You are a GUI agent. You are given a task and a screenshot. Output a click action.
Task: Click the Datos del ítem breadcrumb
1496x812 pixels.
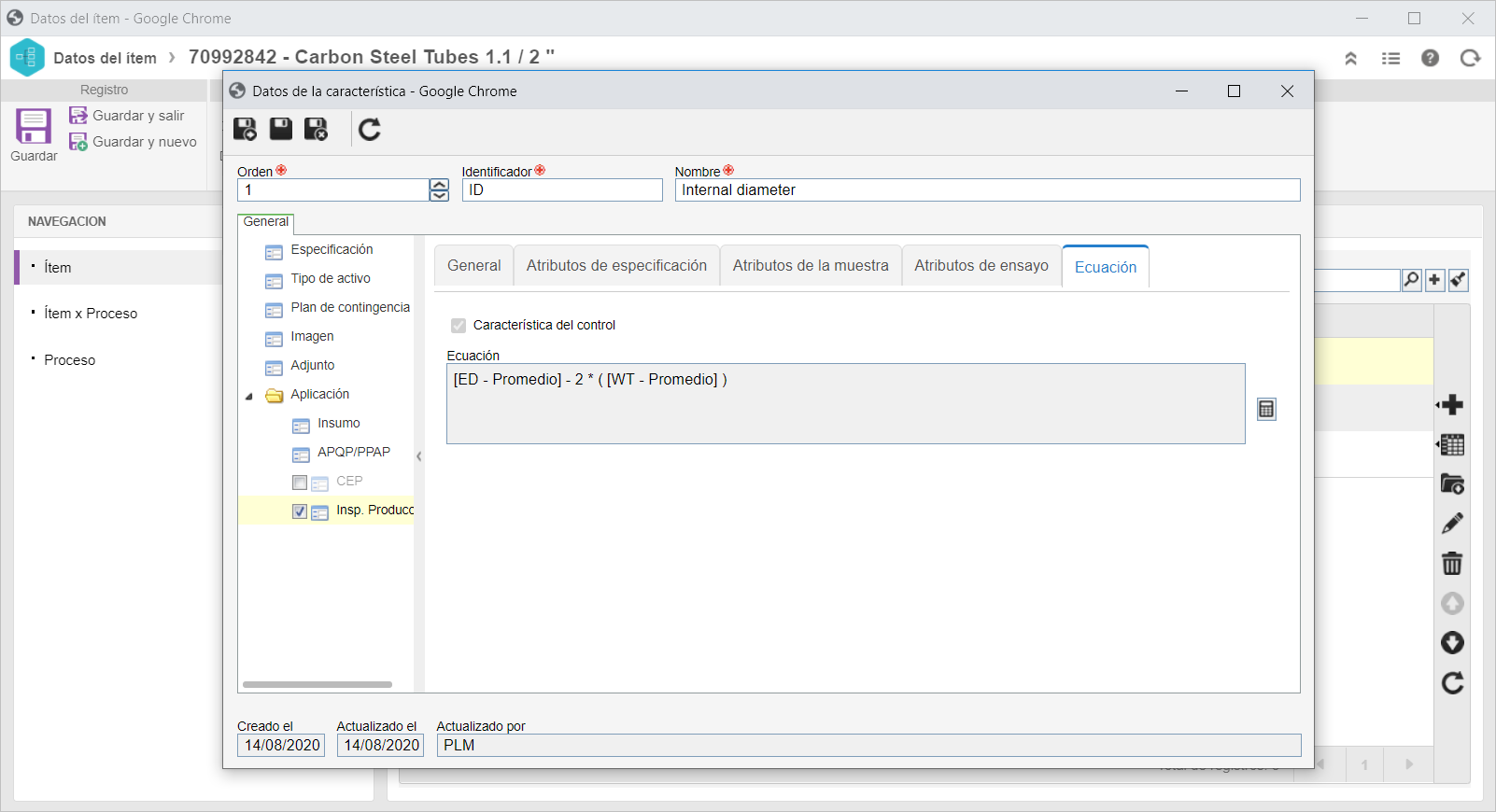click(x=106, y=58)
